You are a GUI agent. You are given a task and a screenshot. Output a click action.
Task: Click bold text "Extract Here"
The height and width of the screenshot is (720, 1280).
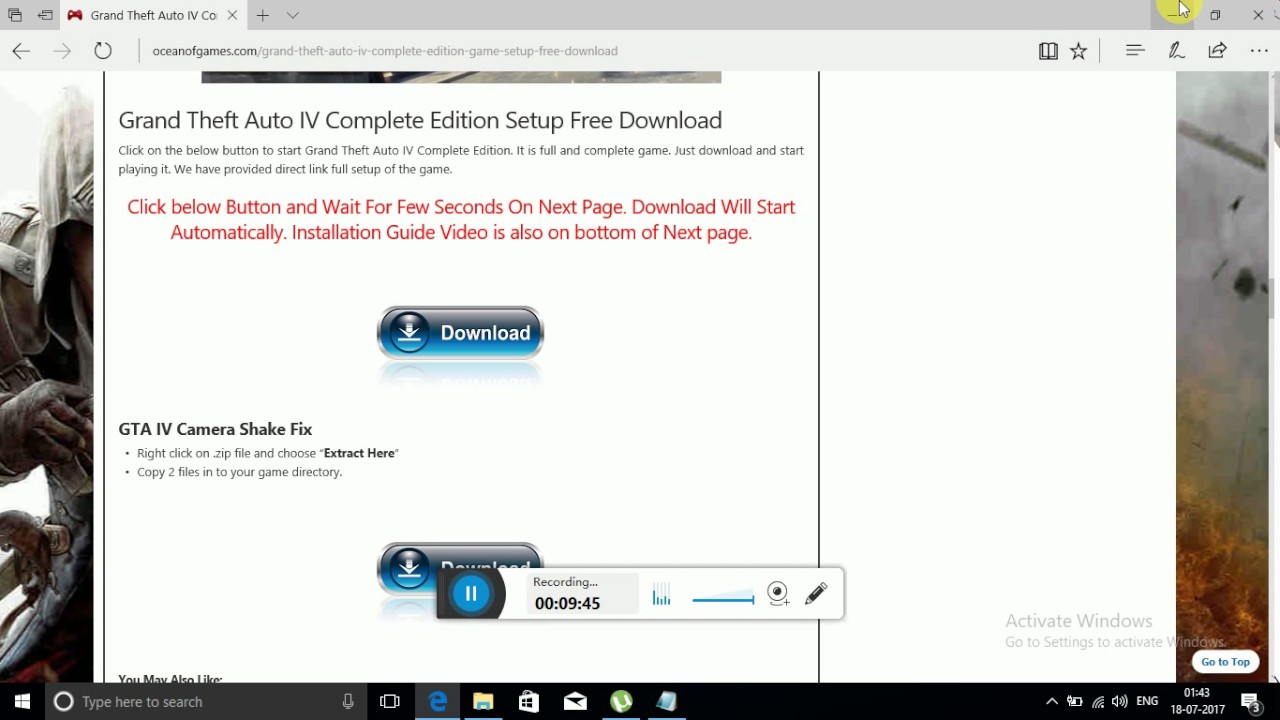pyautogui.click(x=359, y=453)
